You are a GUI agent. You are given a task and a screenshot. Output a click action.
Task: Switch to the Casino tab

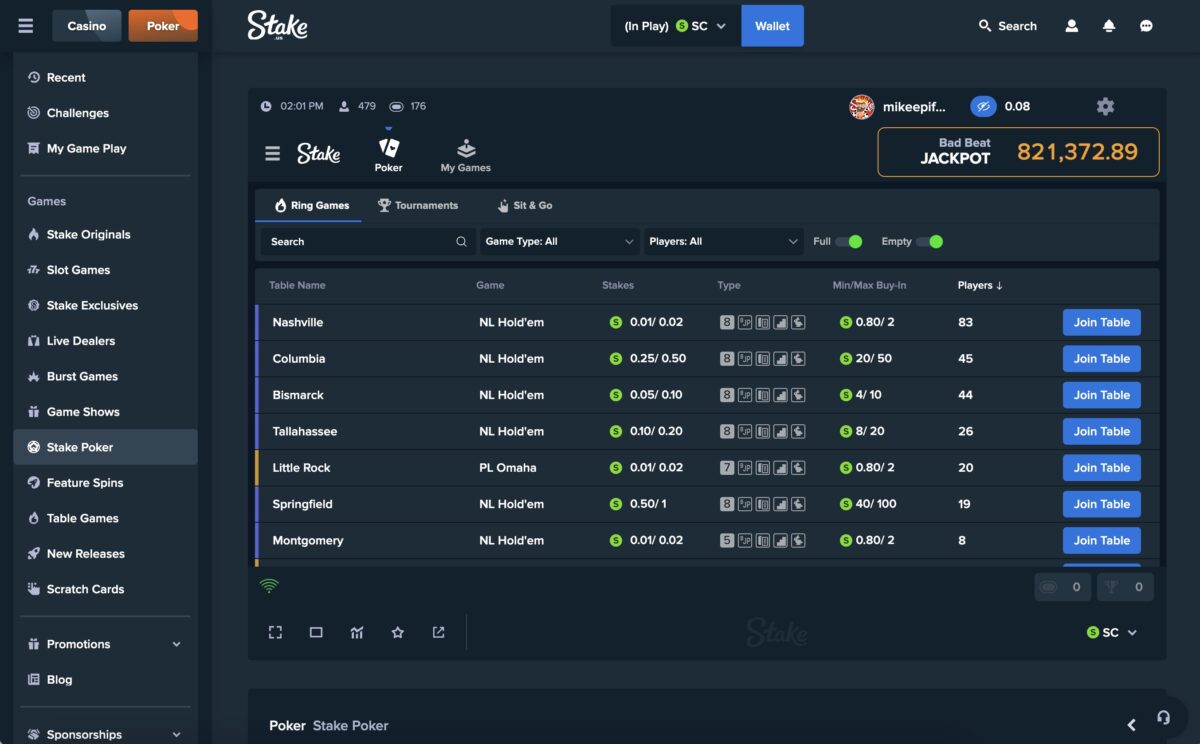coord(87,26)
